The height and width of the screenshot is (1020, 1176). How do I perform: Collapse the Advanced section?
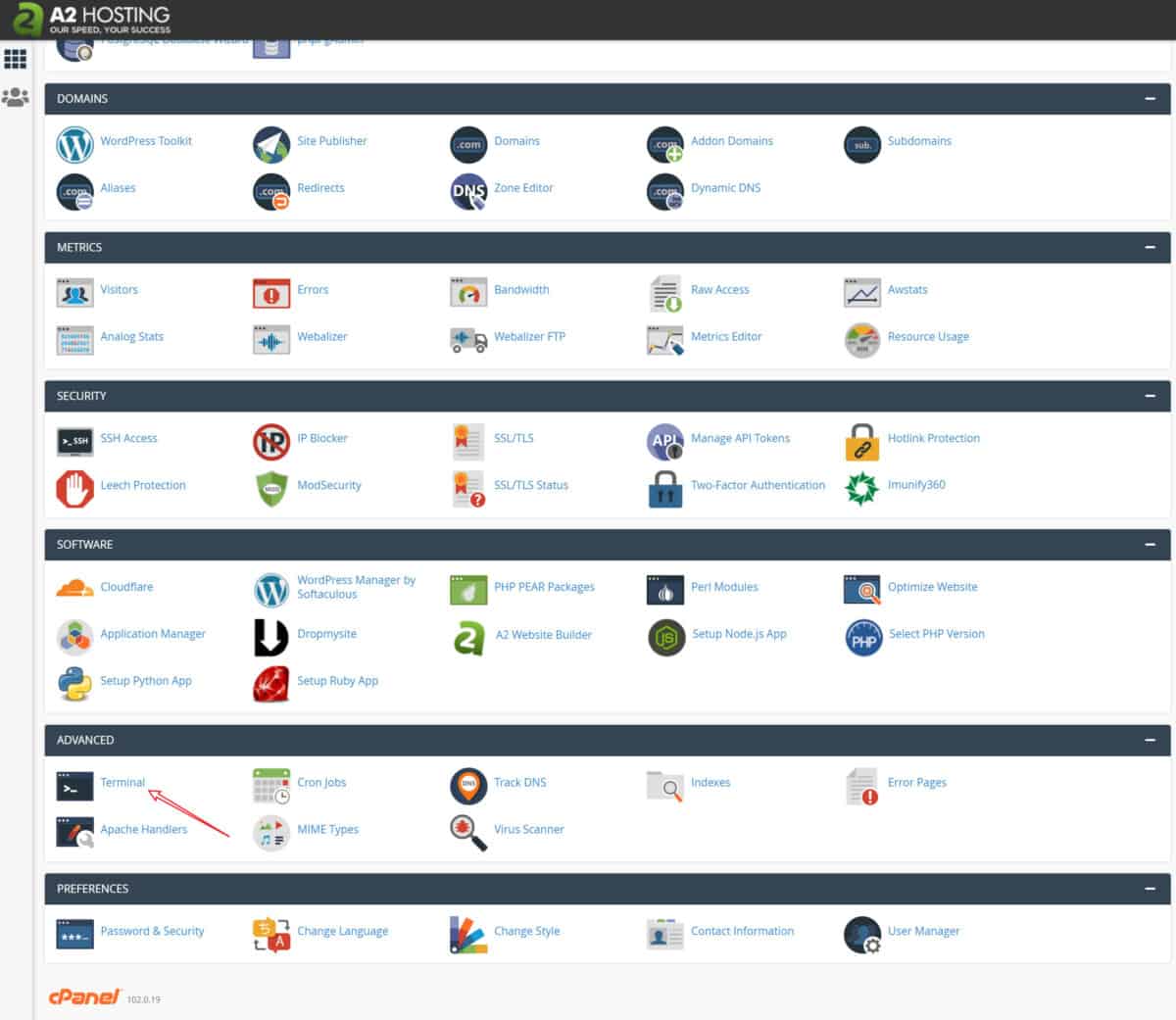(1150, 740)
